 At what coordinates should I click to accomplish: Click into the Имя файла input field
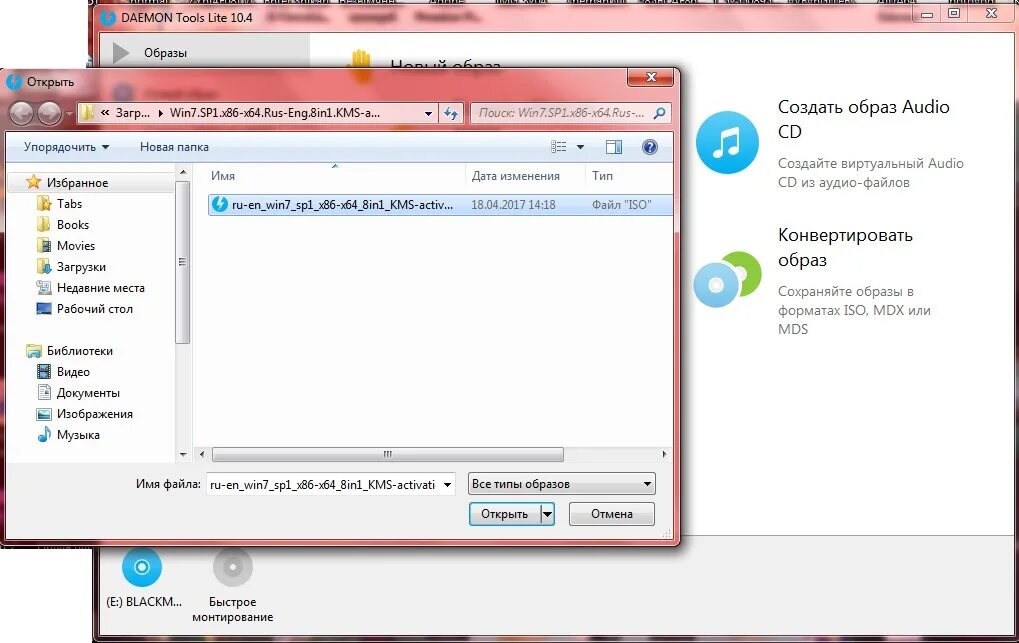coord(324,484)
